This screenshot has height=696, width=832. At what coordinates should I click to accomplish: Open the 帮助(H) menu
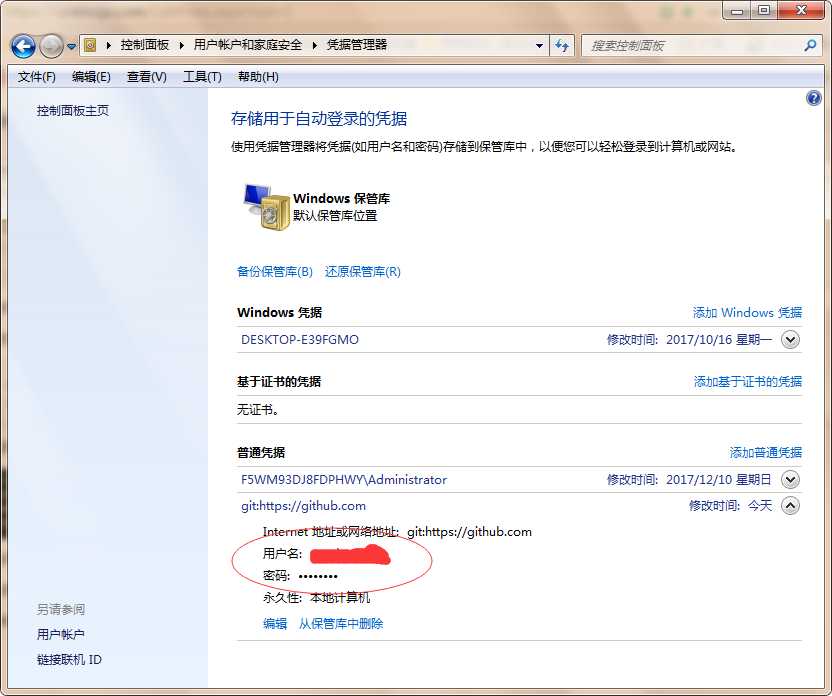tap(258, 77)
